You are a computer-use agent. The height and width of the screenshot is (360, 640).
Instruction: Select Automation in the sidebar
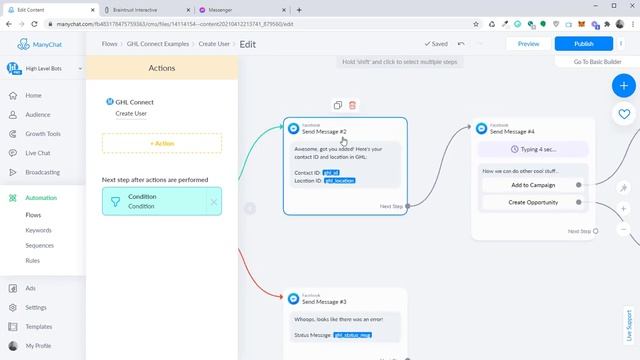41,198
